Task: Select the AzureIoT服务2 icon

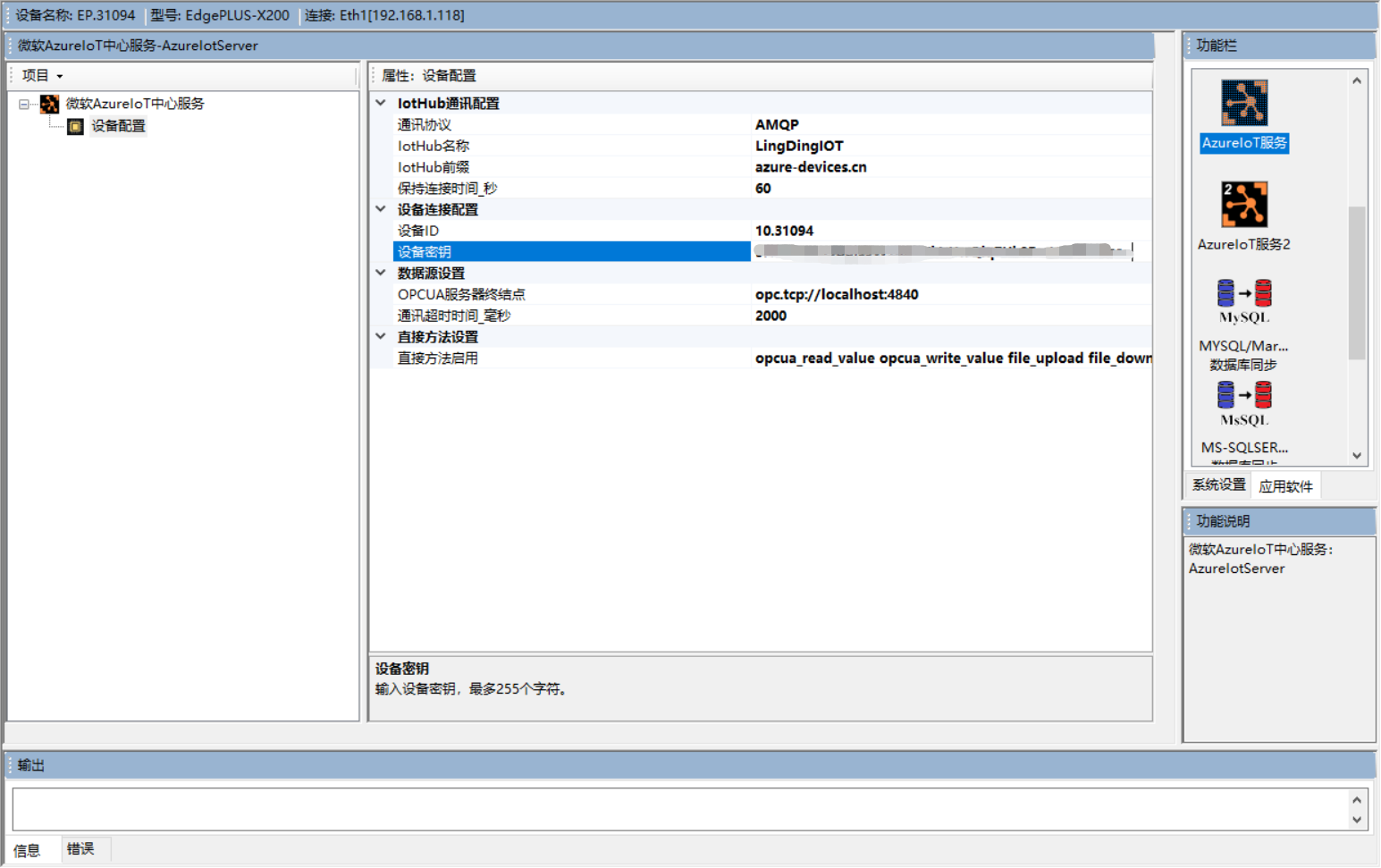Action: point(1244,204)
